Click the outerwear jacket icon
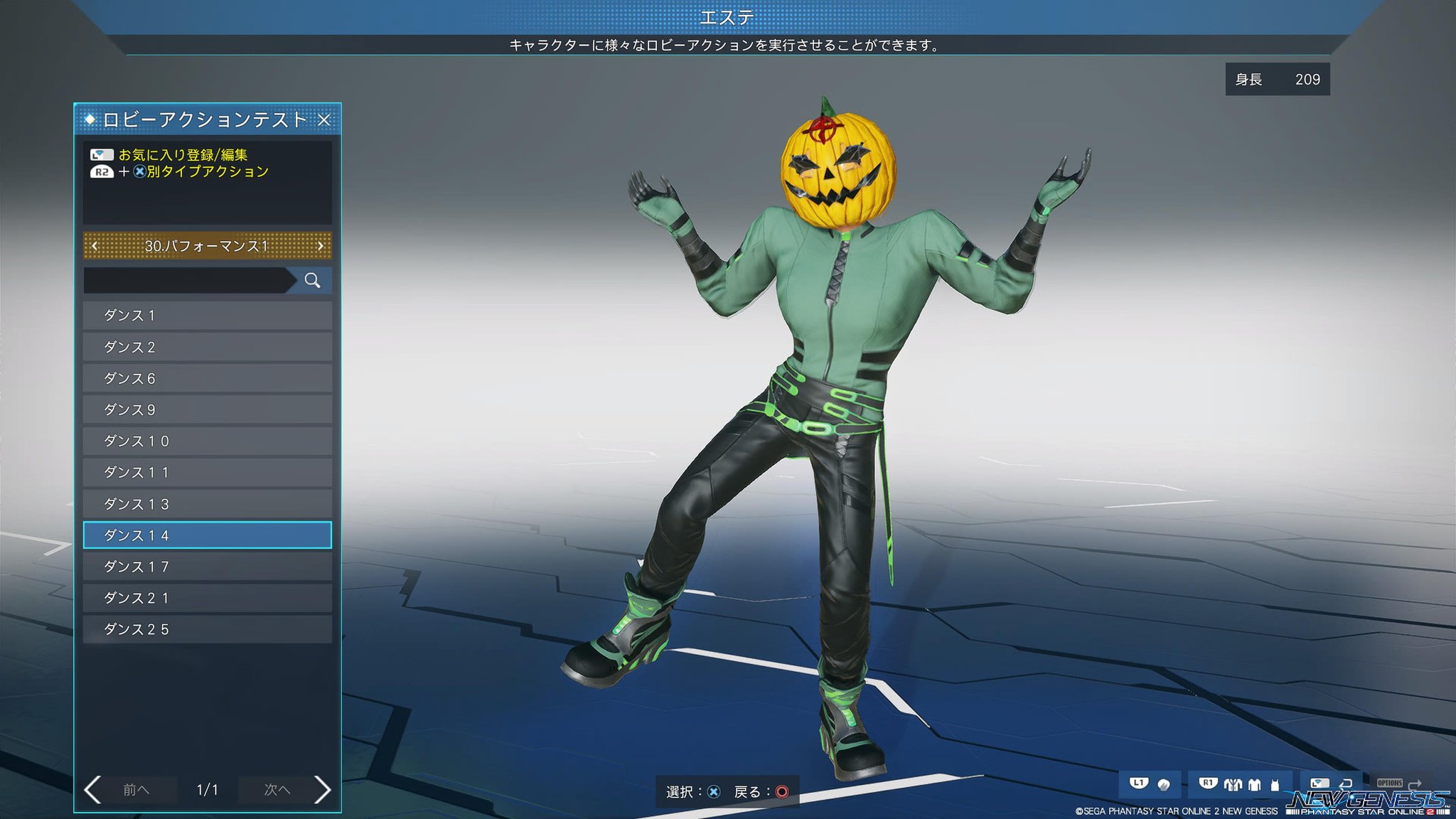 [x=1233, y=785]
